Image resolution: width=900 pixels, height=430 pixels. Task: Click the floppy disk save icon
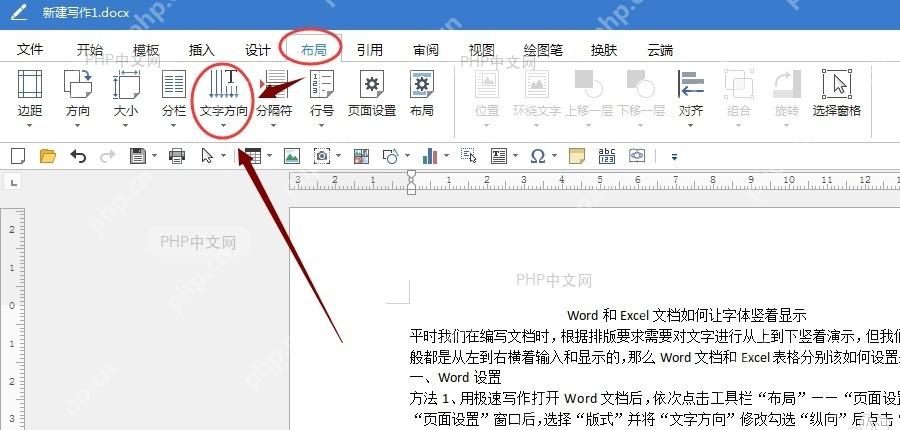[138, 156]
